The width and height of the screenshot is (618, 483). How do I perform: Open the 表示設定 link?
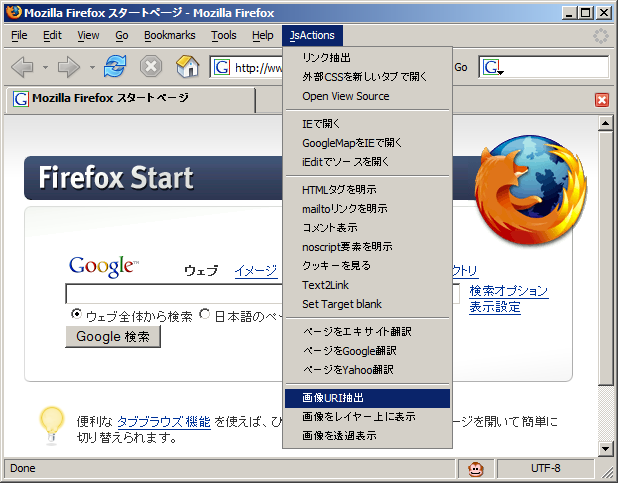[495, 307]
